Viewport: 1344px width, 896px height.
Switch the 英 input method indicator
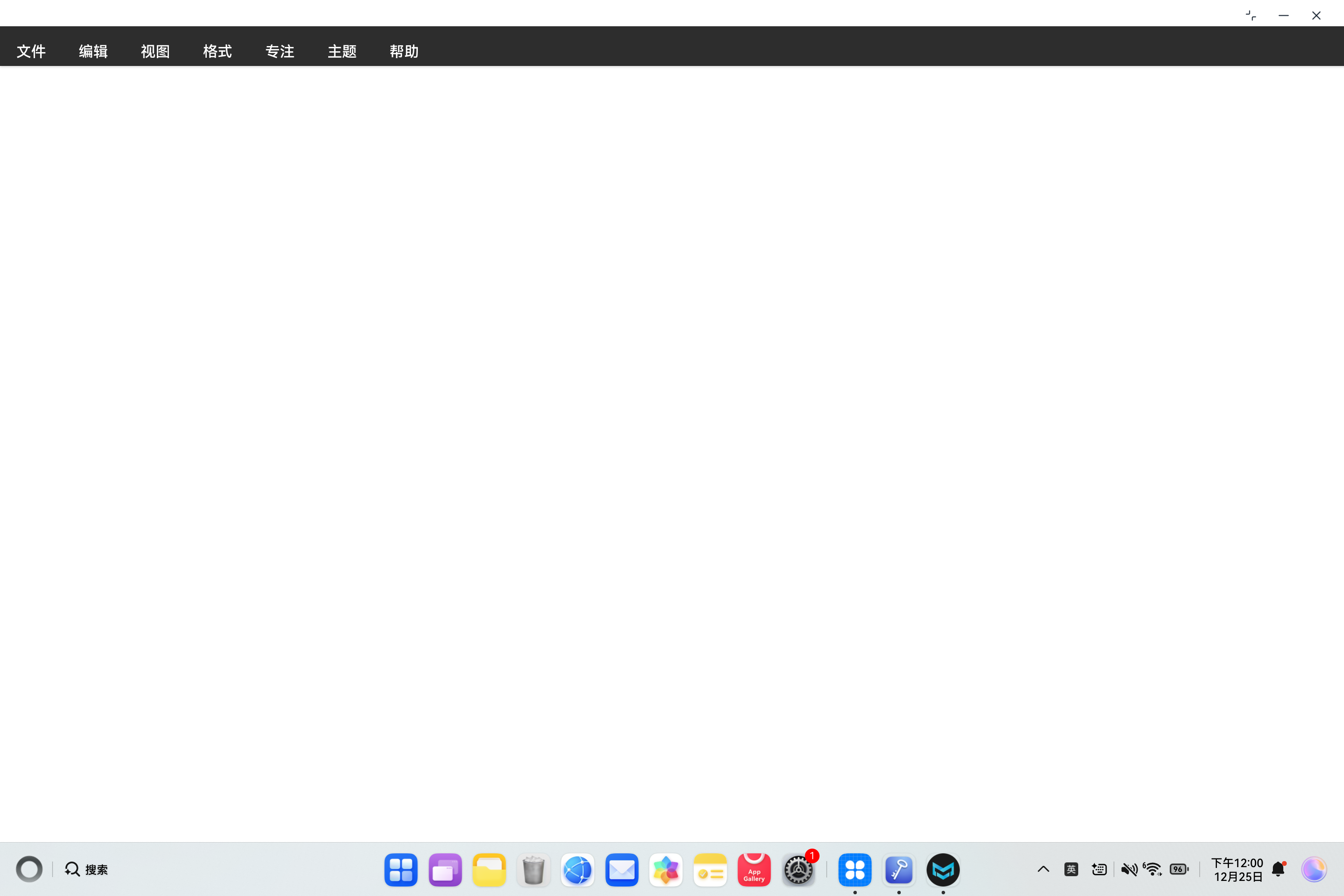[1071, 869]
